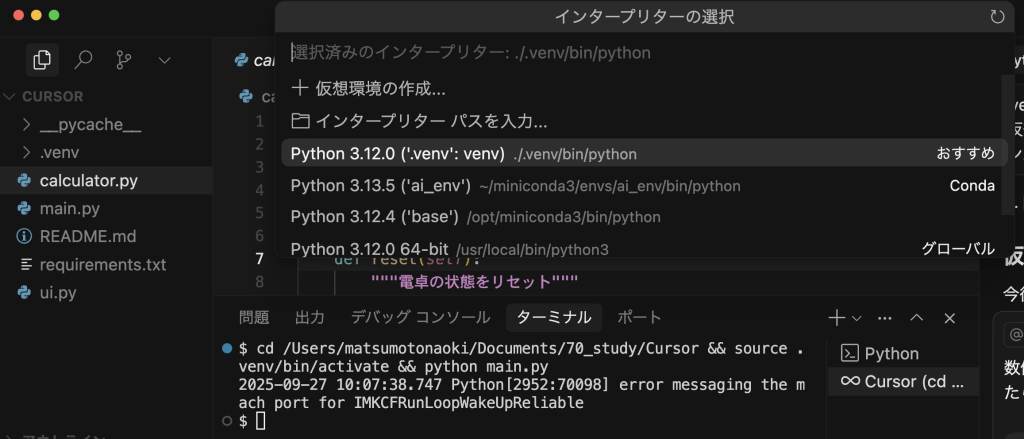This screenshot has height=439, width=1024.
Task: Close the terminal panel with X
Action: point(950,318)
